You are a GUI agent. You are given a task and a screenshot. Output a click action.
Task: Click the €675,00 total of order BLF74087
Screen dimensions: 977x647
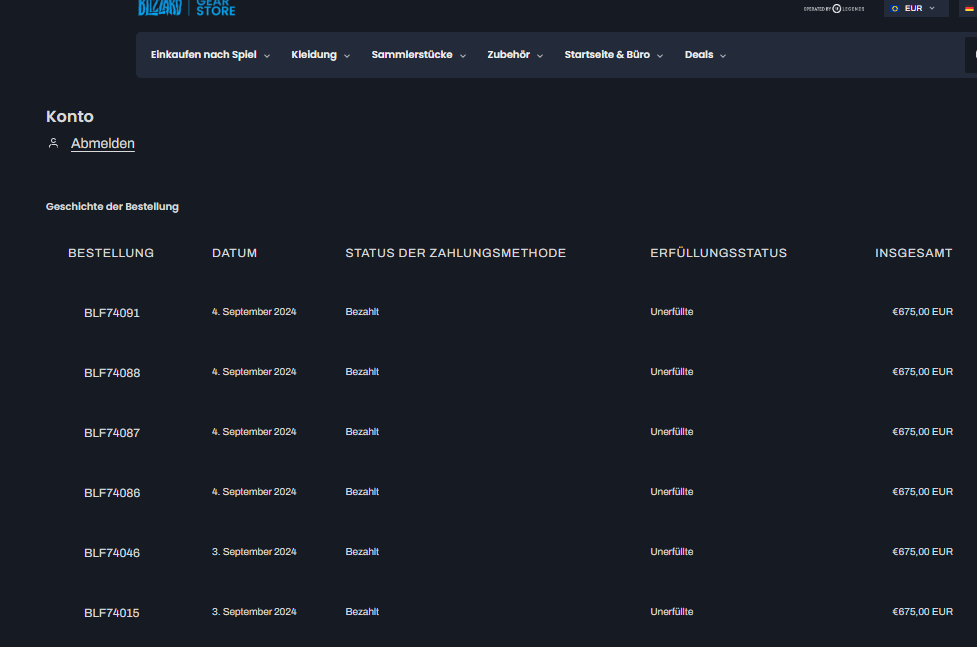click(x=923, y=431)
